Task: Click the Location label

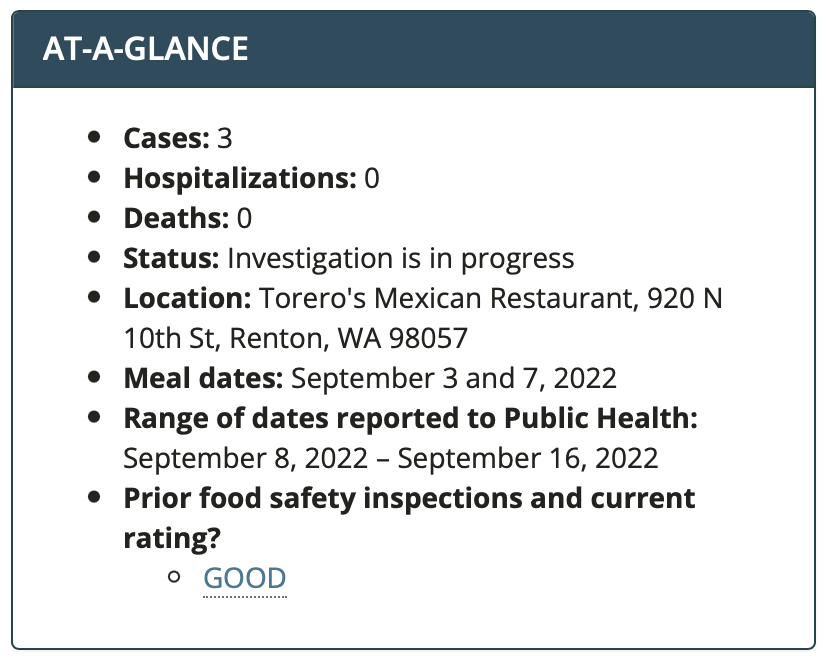Action: (187, 298)
